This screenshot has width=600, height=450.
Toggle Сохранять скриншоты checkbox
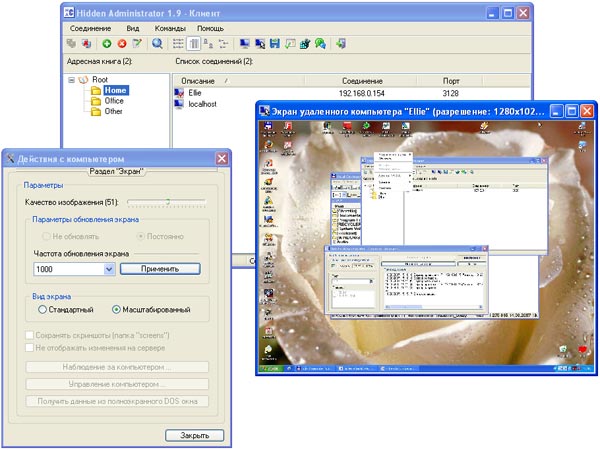pyautogui.click(x=29, y=335)
